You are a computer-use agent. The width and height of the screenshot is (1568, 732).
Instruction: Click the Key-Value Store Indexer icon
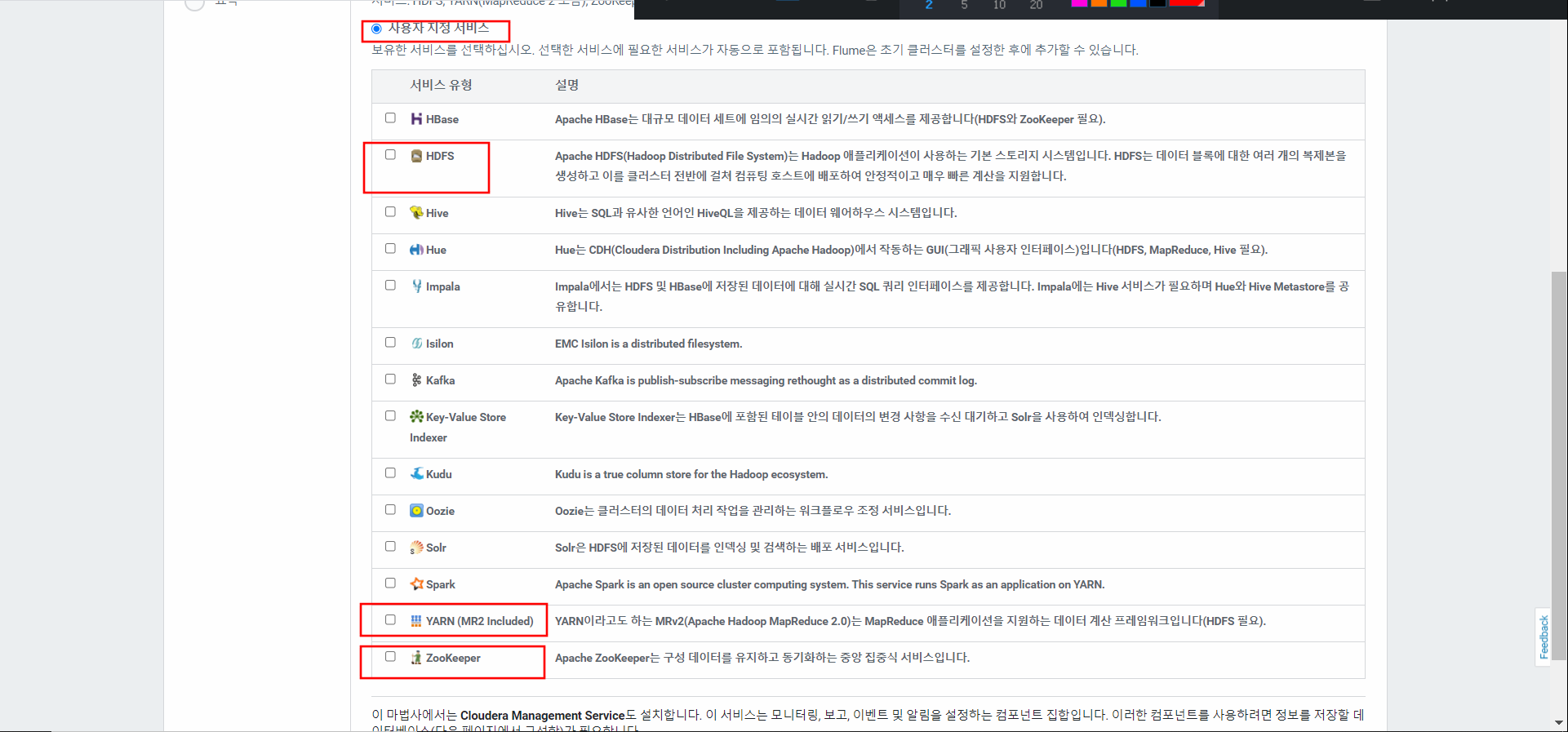[416, 417]
